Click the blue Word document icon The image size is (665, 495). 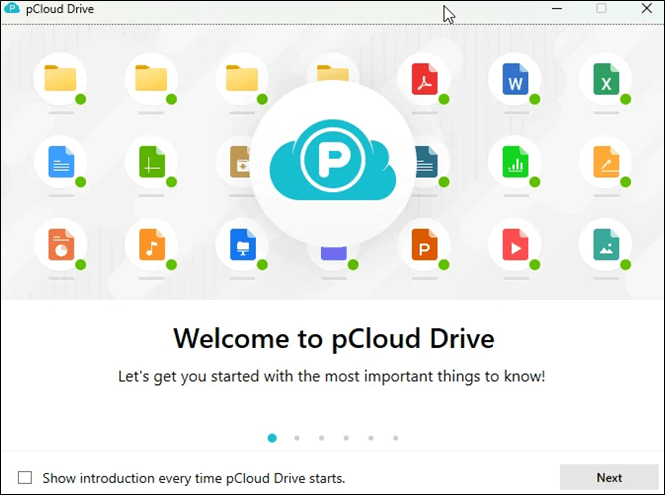point(515,79)
